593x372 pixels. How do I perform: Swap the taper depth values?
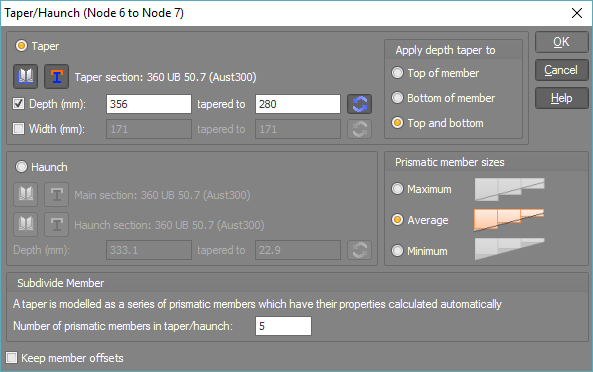tap(359, 104)
